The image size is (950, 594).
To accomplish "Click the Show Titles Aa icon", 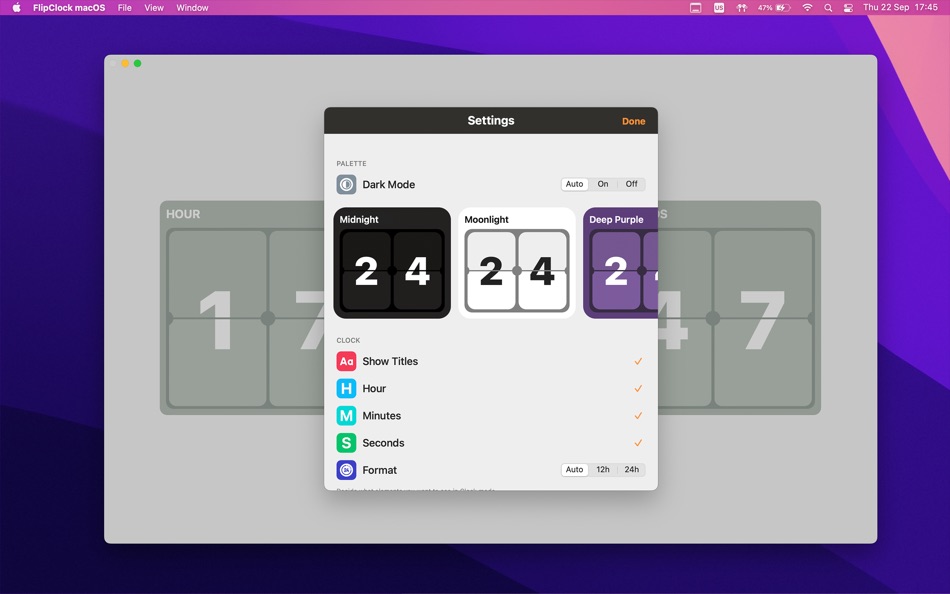I will tap(346, 361).
